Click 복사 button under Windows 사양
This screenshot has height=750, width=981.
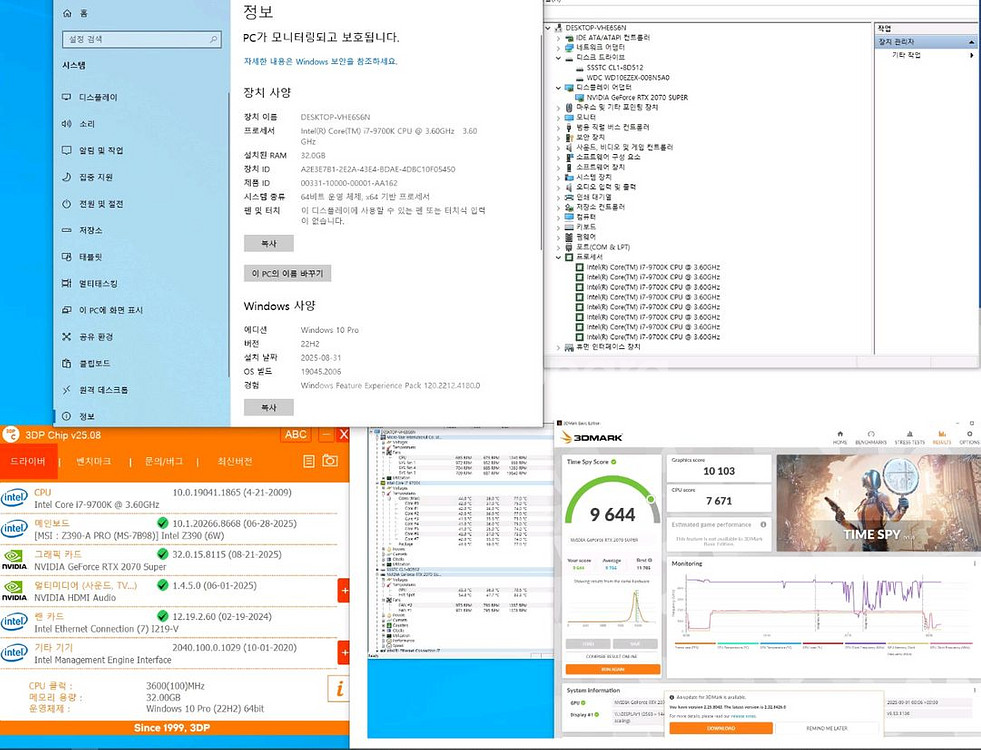[268, 407]
